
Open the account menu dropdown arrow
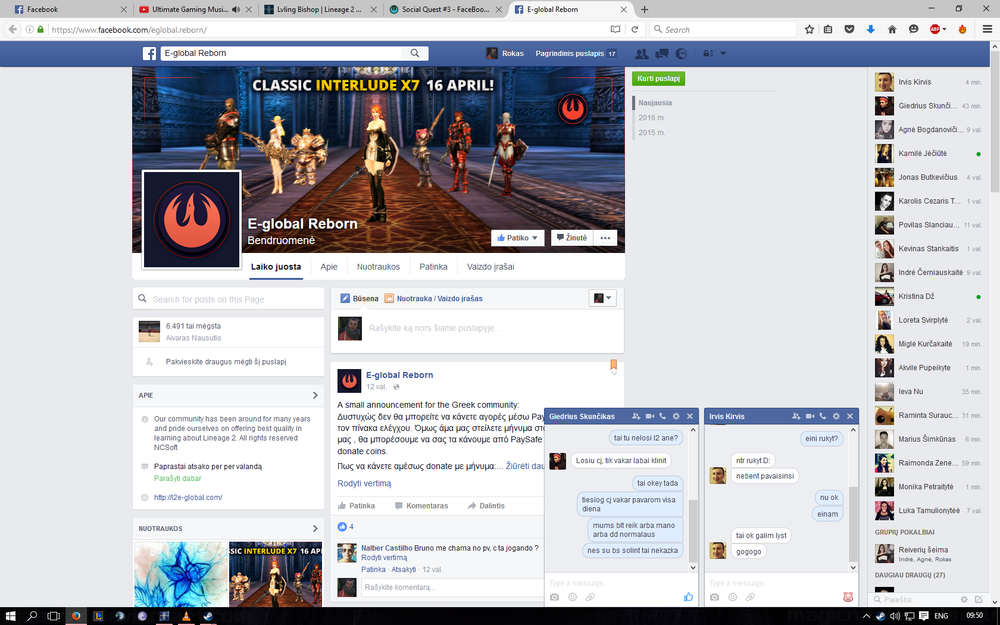(723, 53)
